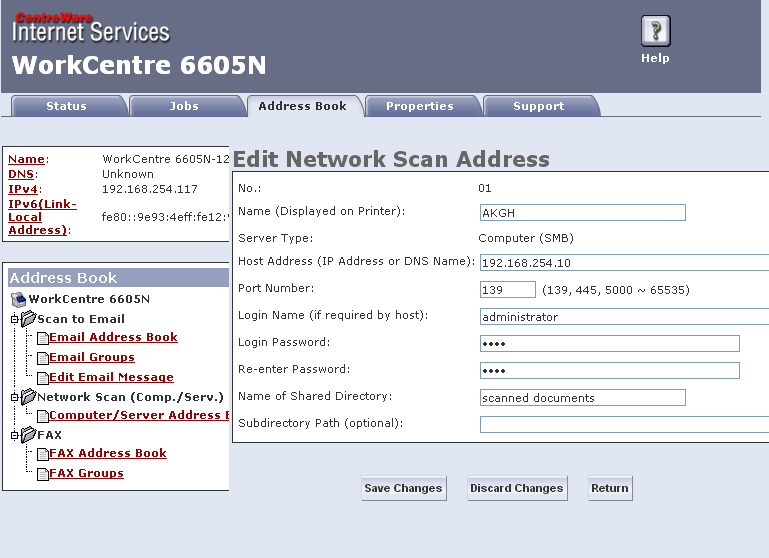
Task: Click the page icon beside Edit Email Message
Action: [x=43, y=378]
